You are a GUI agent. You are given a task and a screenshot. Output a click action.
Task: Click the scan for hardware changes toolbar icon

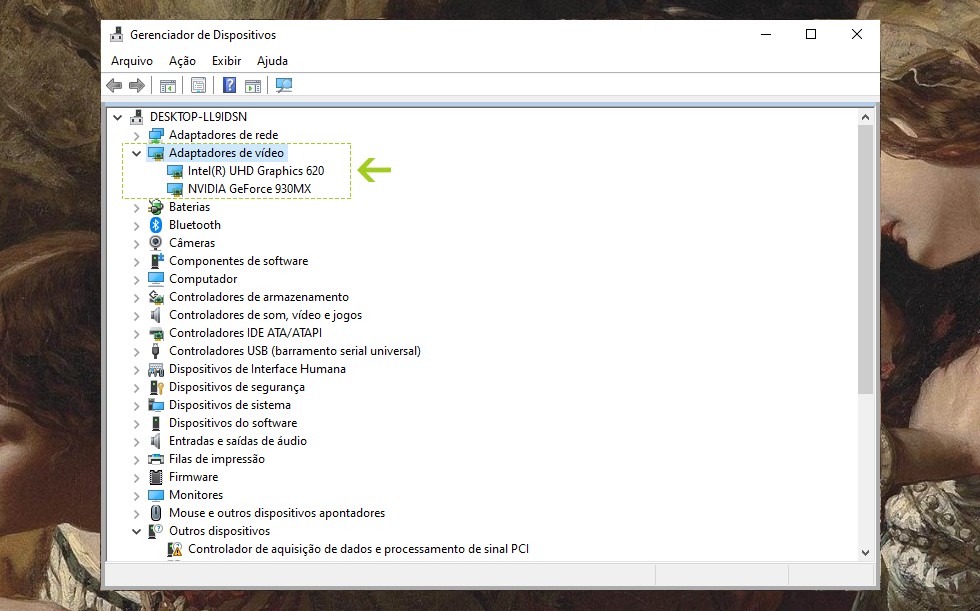point(284,86)
